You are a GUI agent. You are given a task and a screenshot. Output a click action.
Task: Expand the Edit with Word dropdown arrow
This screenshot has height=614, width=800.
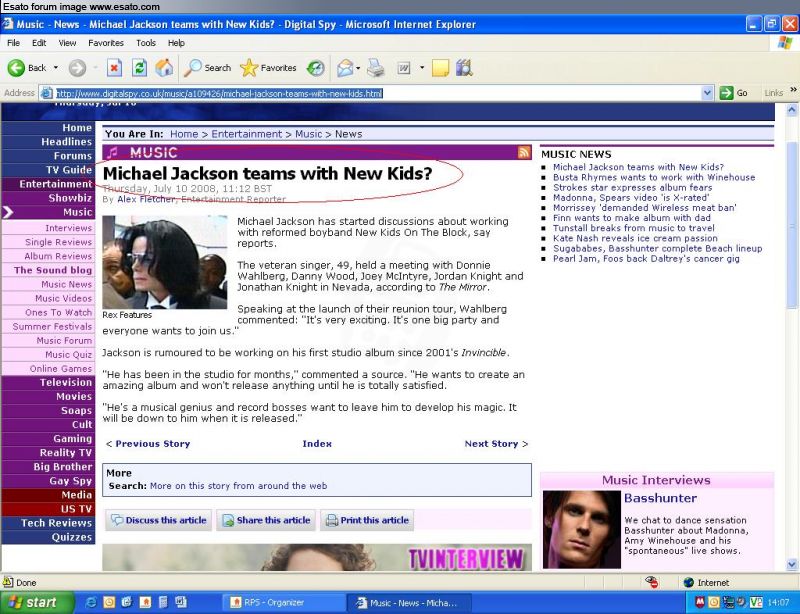coord(422,67)
